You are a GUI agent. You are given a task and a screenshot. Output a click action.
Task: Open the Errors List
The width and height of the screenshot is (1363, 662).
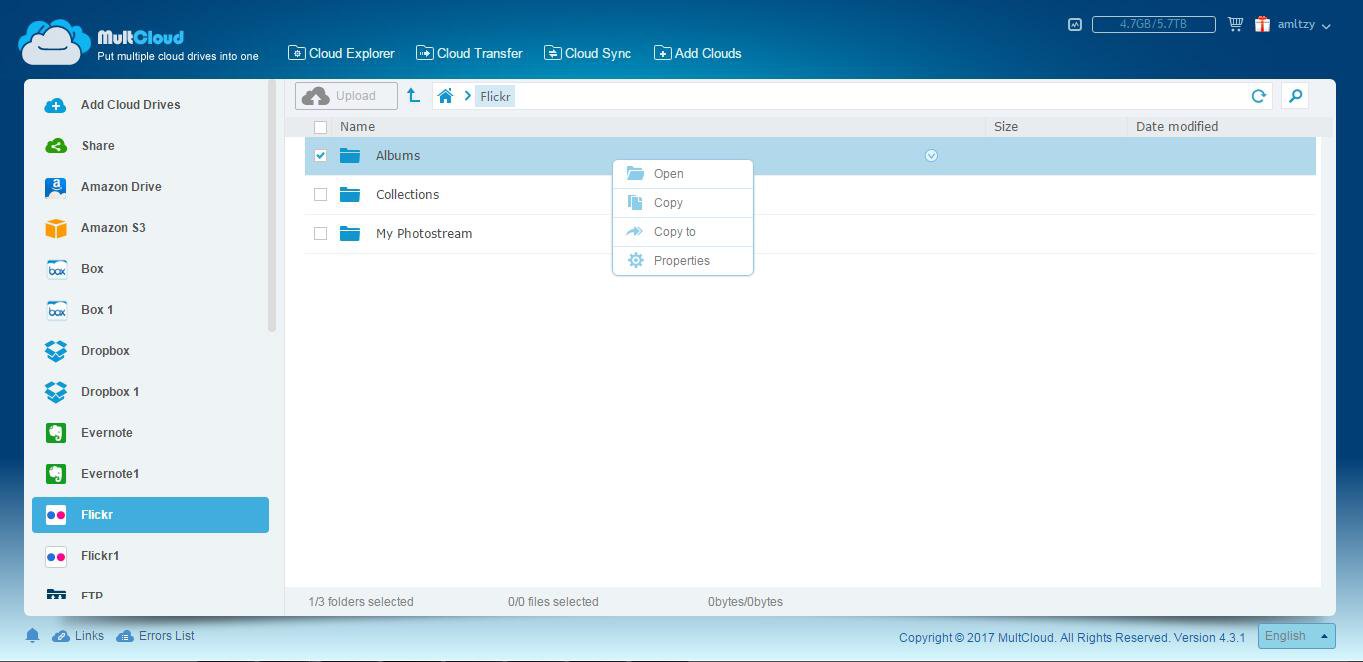155,636
